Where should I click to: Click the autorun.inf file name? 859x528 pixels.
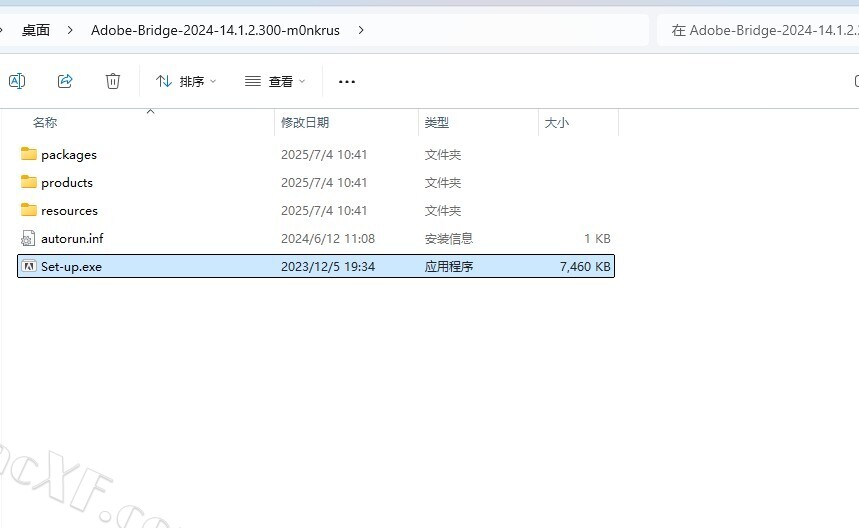(72, 239)
